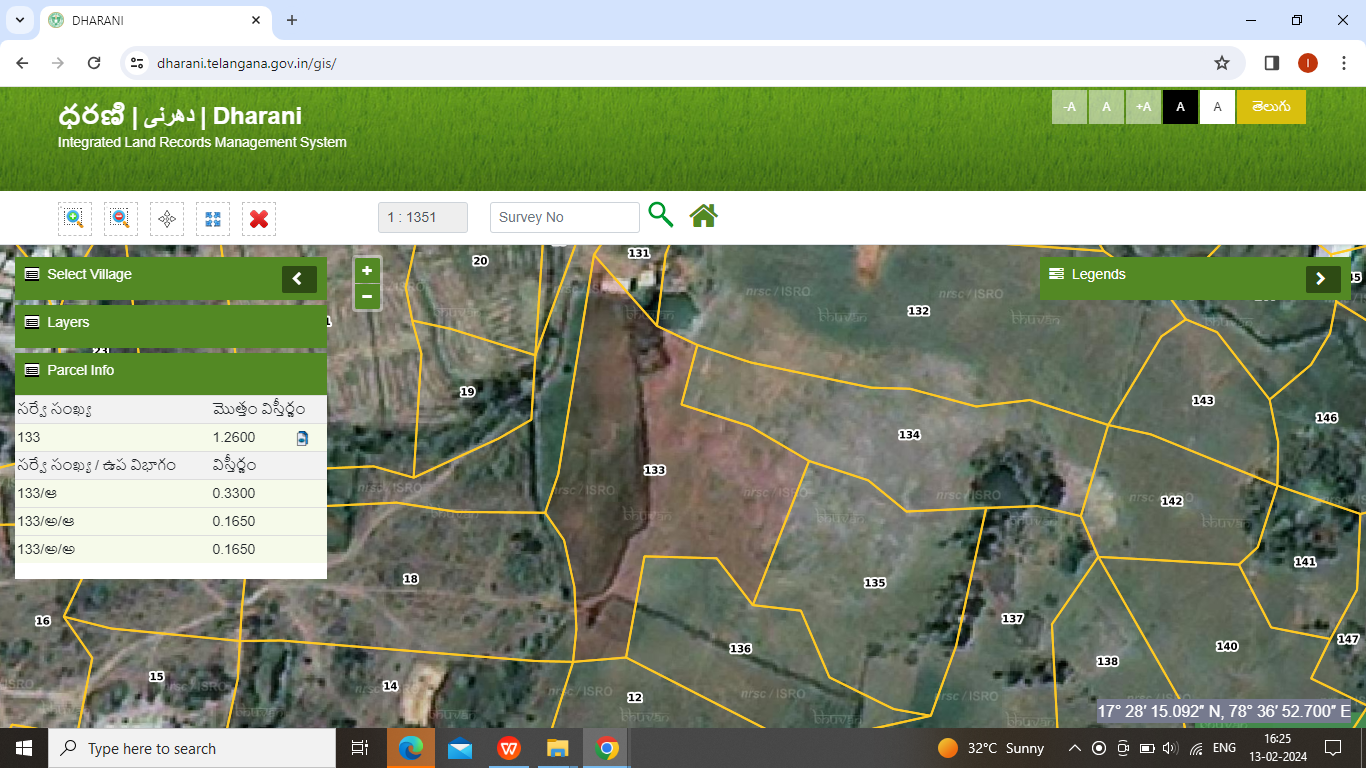Open WPS Office from the taskbar

point(509,748)
